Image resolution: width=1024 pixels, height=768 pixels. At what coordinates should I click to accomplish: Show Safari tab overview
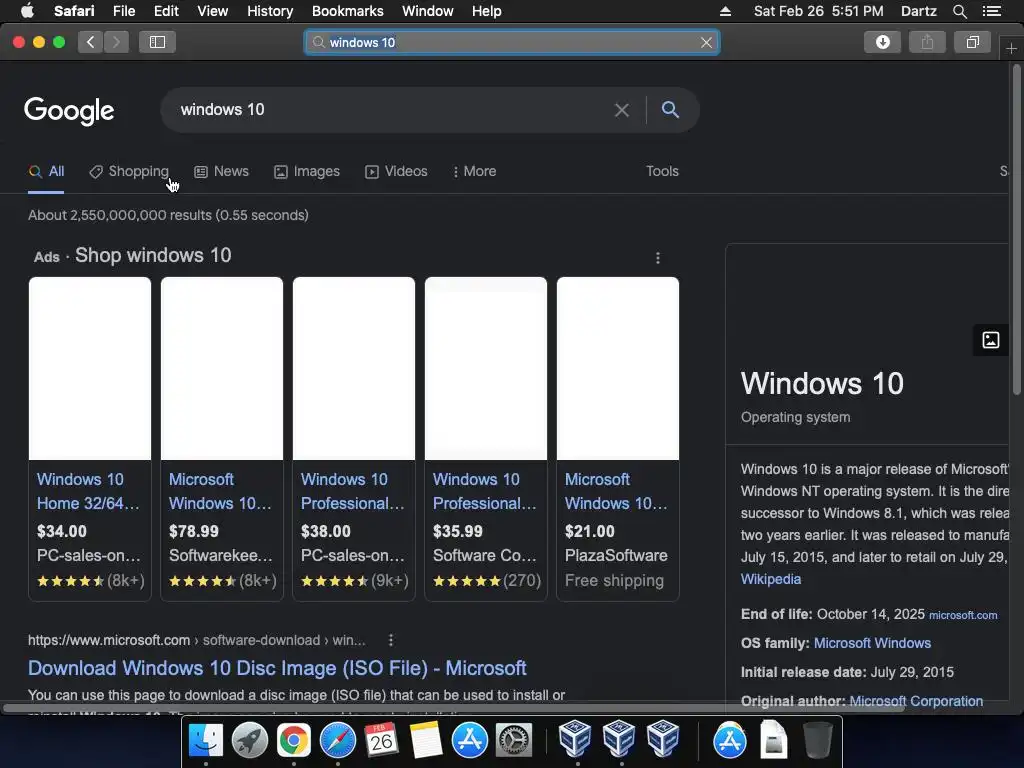972,42
